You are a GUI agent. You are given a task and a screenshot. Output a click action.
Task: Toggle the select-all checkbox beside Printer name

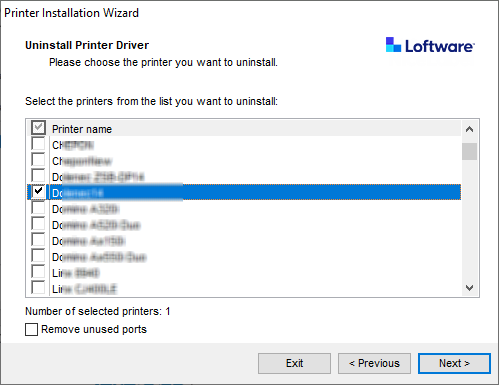[38, 127]
